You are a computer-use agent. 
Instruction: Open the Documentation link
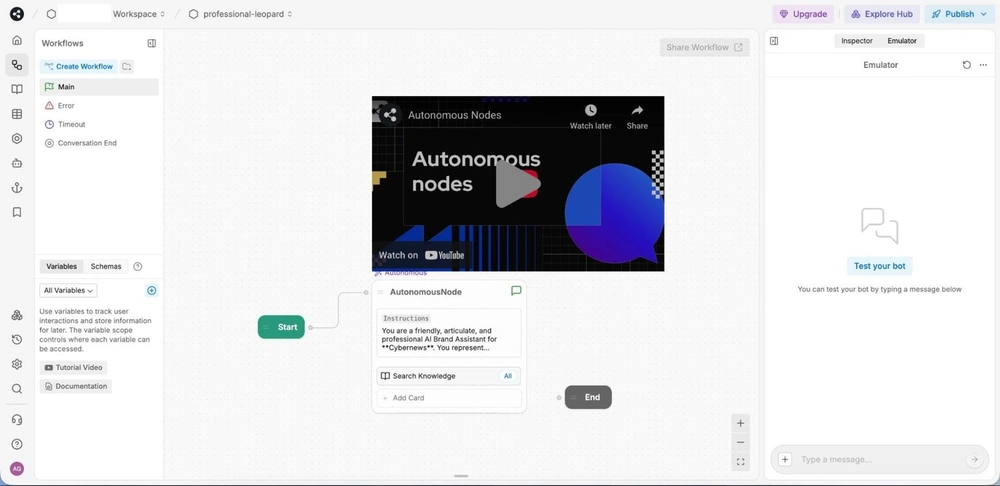click(x=75, y=387)
